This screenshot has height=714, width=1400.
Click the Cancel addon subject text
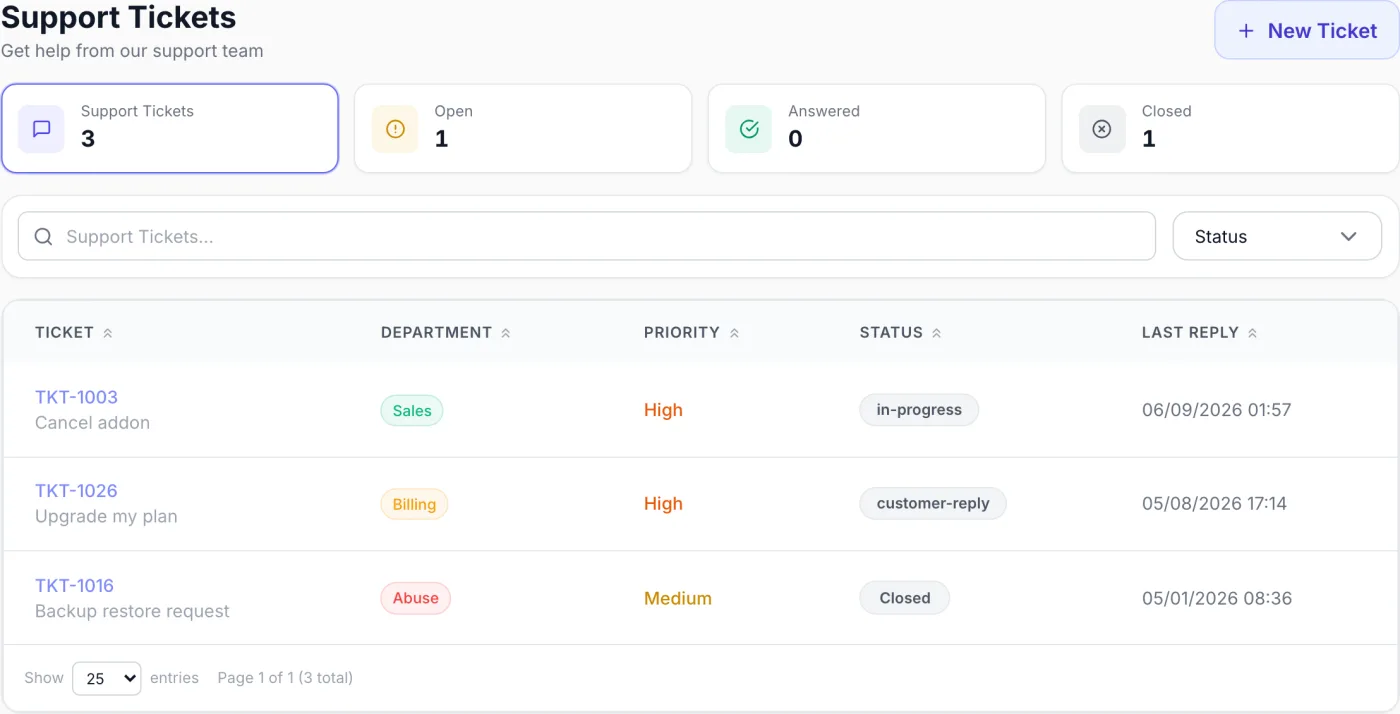(92, 423)
